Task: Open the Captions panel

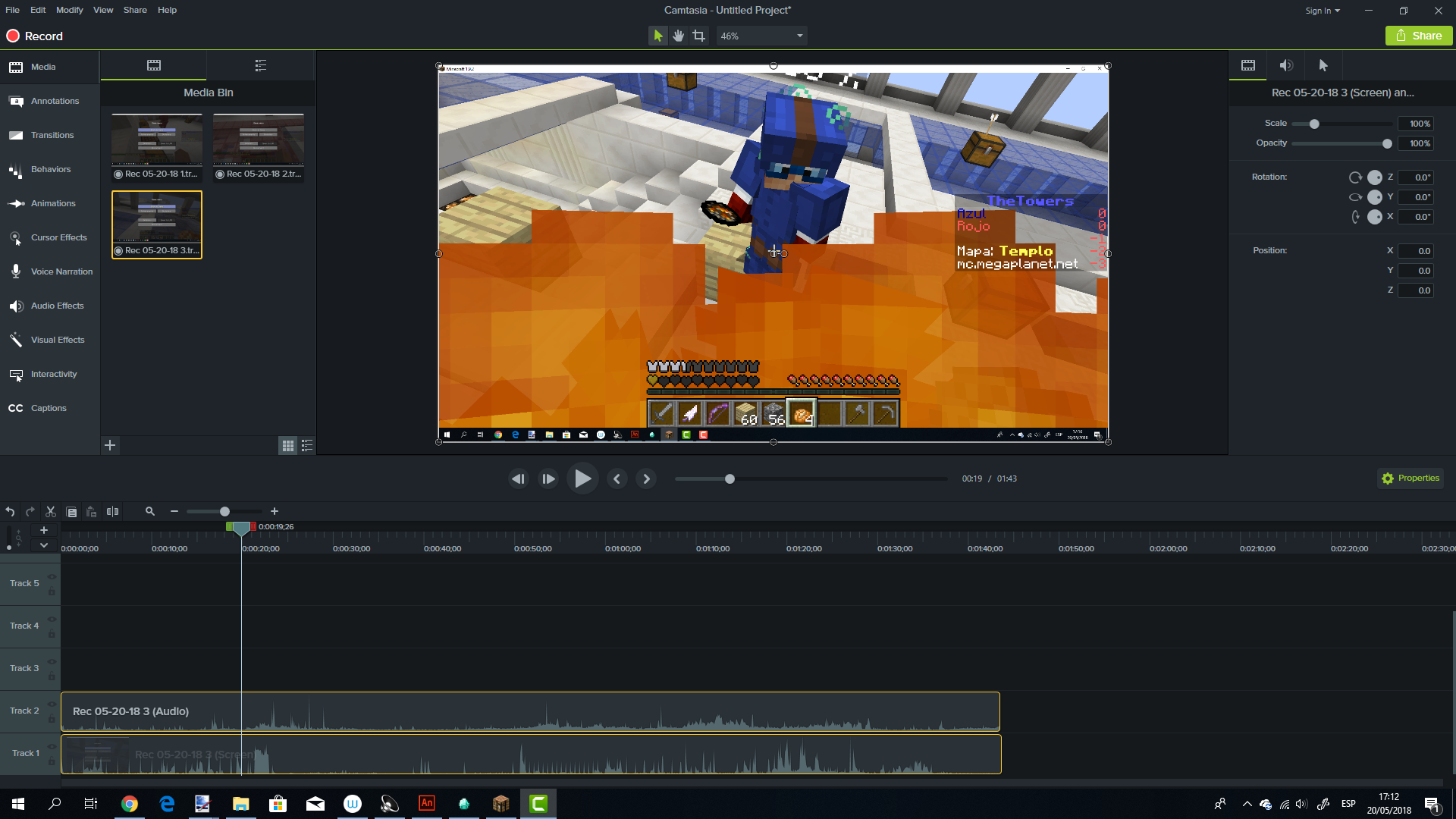Action: [x=49, y=408]
